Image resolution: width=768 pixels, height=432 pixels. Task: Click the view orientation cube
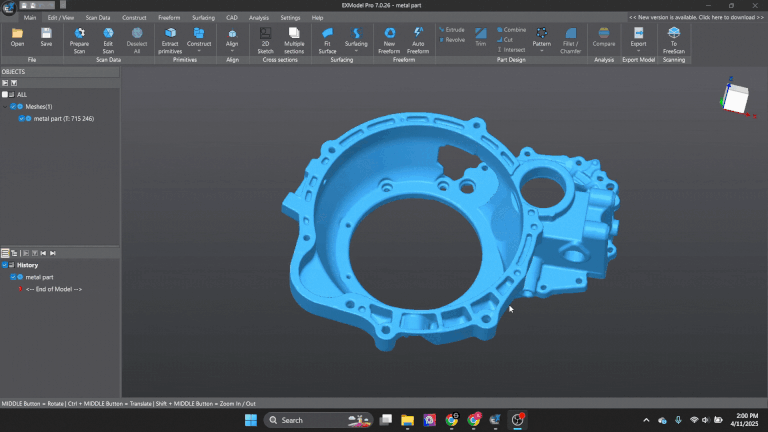(734, 98)
